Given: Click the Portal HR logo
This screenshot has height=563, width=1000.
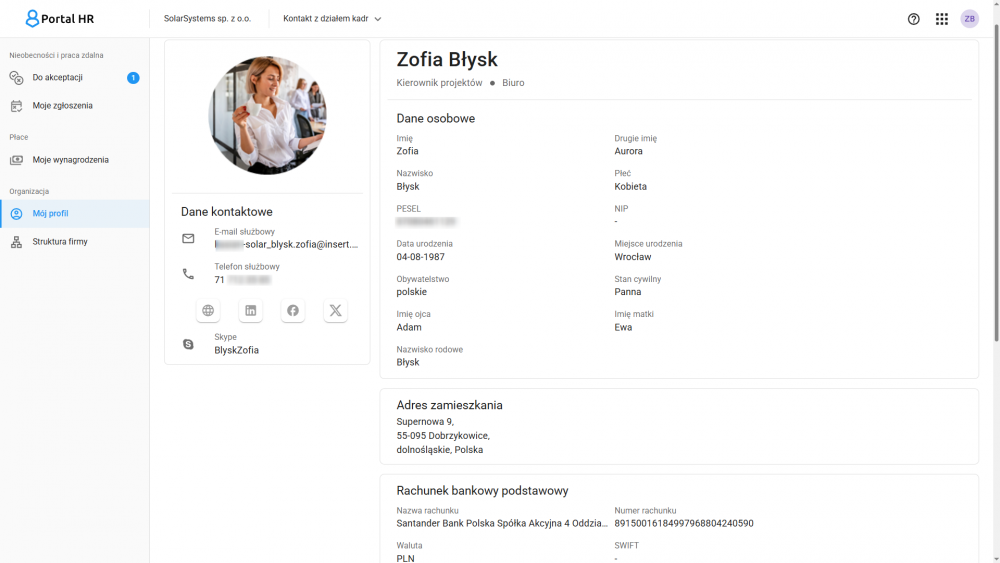Looking at the screenshot, I should [x=60, y=19].
